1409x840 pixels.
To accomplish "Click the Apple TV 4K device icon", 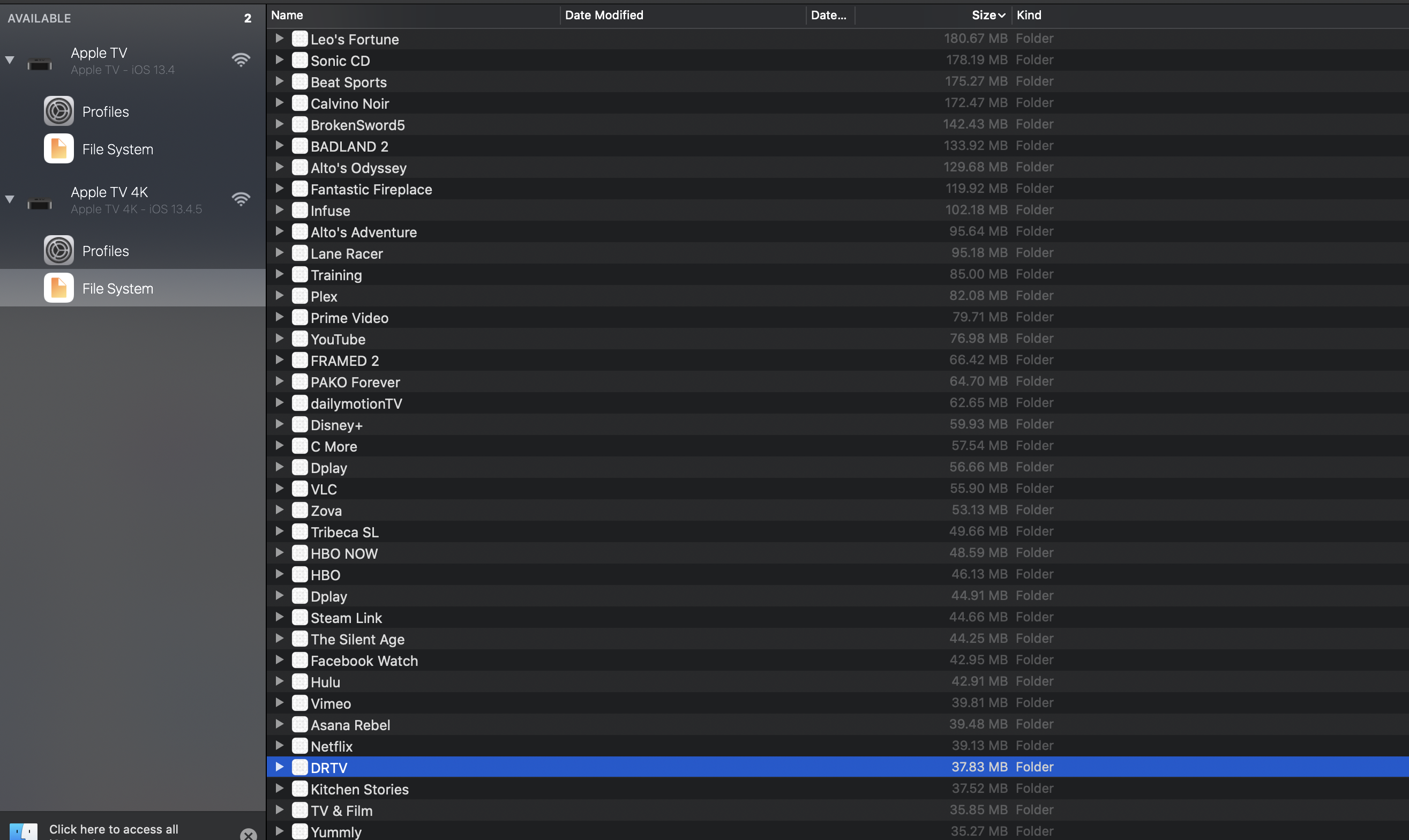I will pyautogui.click(x=40, y=202).
